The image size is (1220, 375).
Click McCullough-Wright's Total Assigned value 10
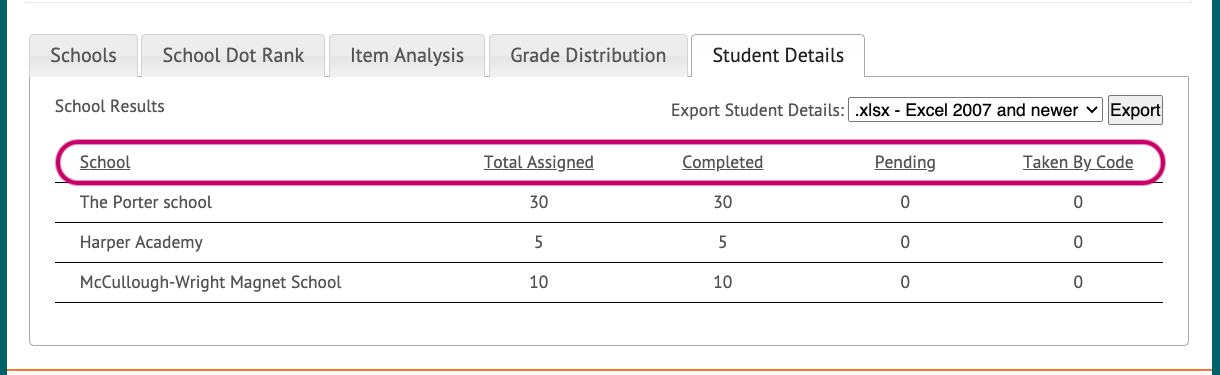click(539, 282)
